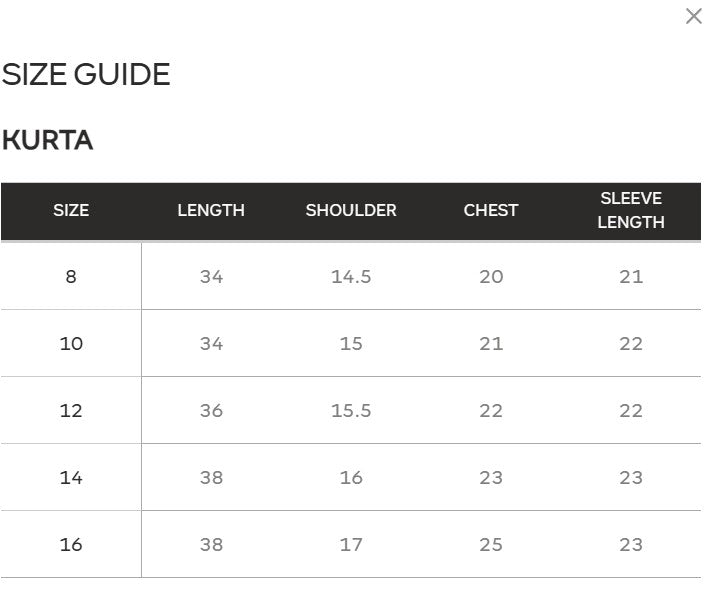Close the size guide popup

693,16
